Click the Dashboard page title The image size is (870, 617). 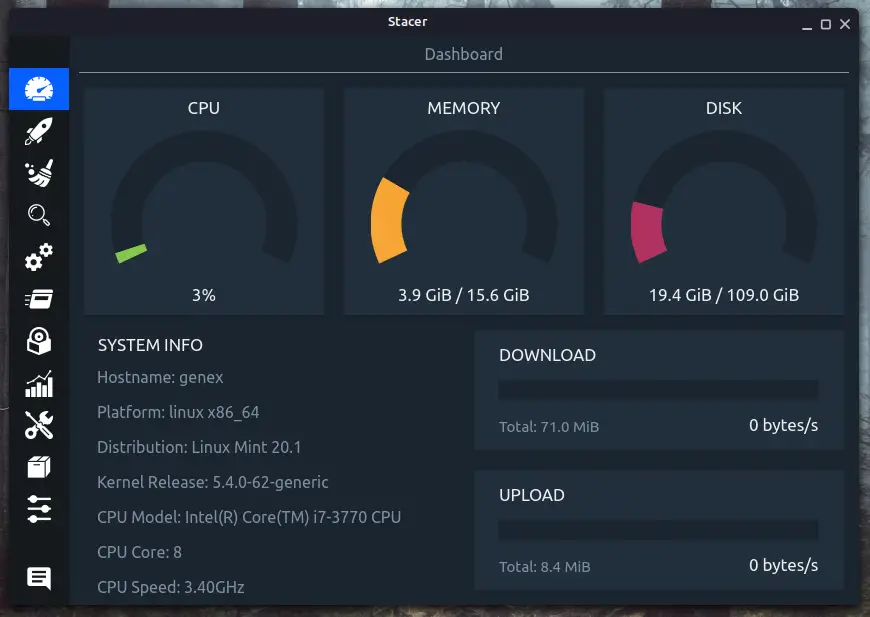coord(463,54)
